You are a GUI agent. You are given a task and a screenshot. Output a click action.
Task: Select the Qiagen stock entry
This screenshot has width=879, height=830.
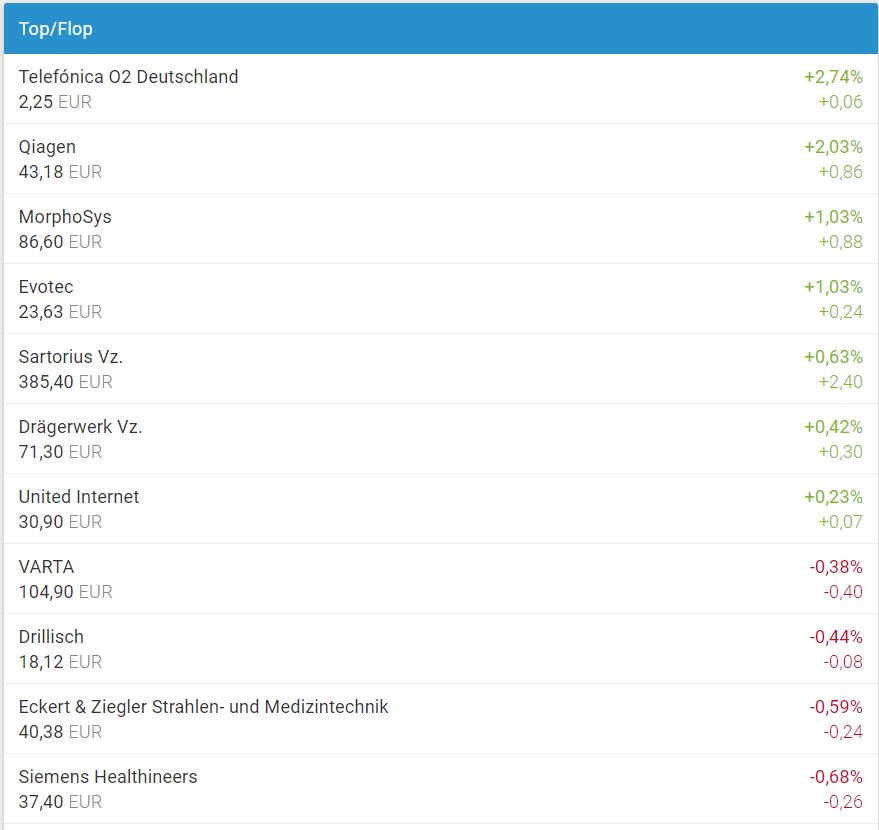47,147
